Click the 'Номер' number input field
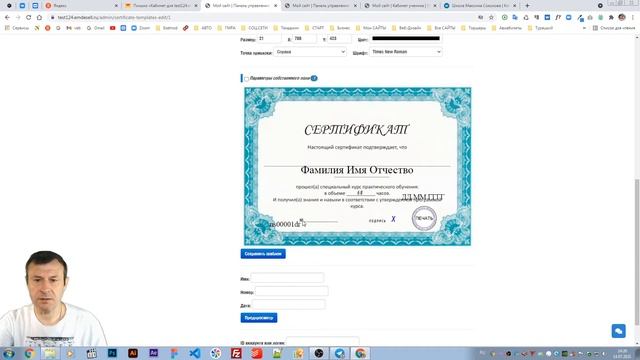 (x=291, y=291)
